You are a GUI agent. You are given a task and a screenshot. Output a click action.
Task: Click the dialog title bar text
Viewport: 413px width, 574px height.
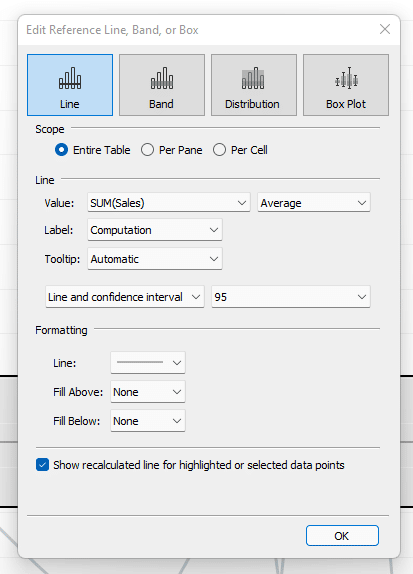(x=112, y=30)
